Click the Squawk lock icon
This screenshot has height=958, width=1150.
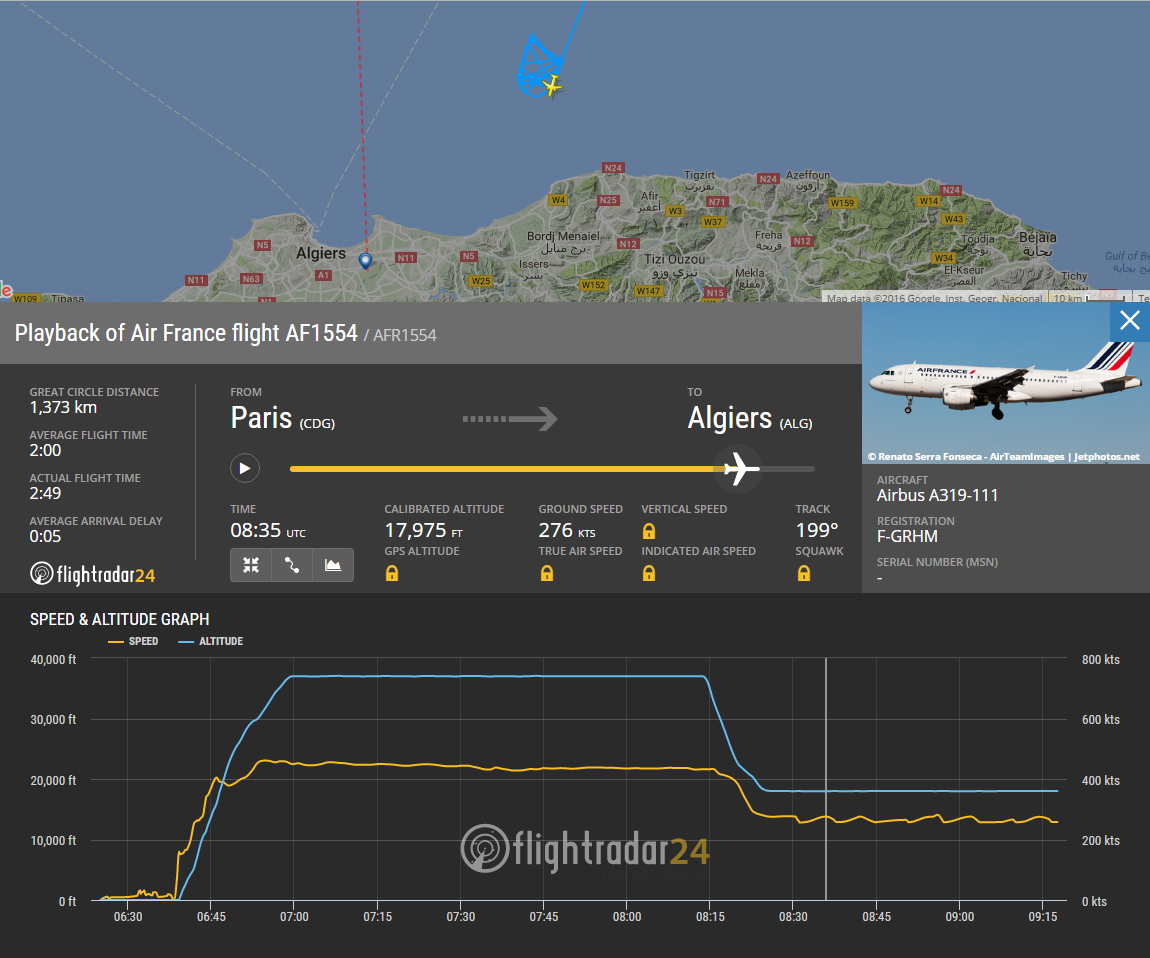[803, 573]
